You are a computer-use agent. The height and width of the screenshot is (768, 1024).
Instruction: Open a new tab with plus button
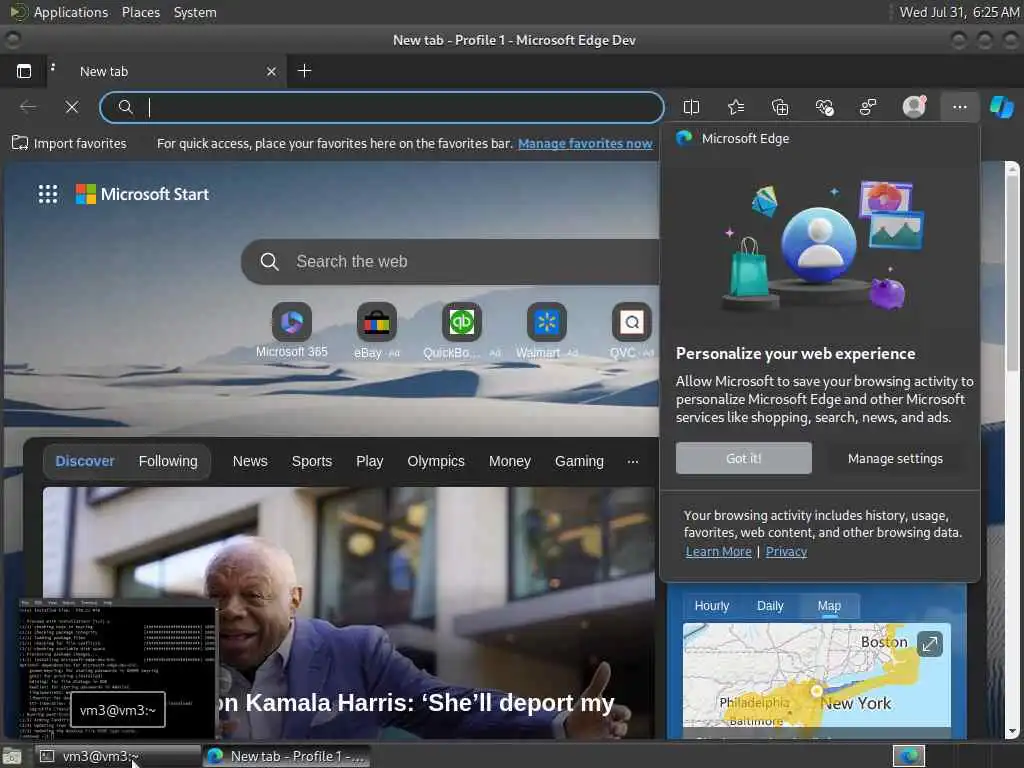point(304,71)
